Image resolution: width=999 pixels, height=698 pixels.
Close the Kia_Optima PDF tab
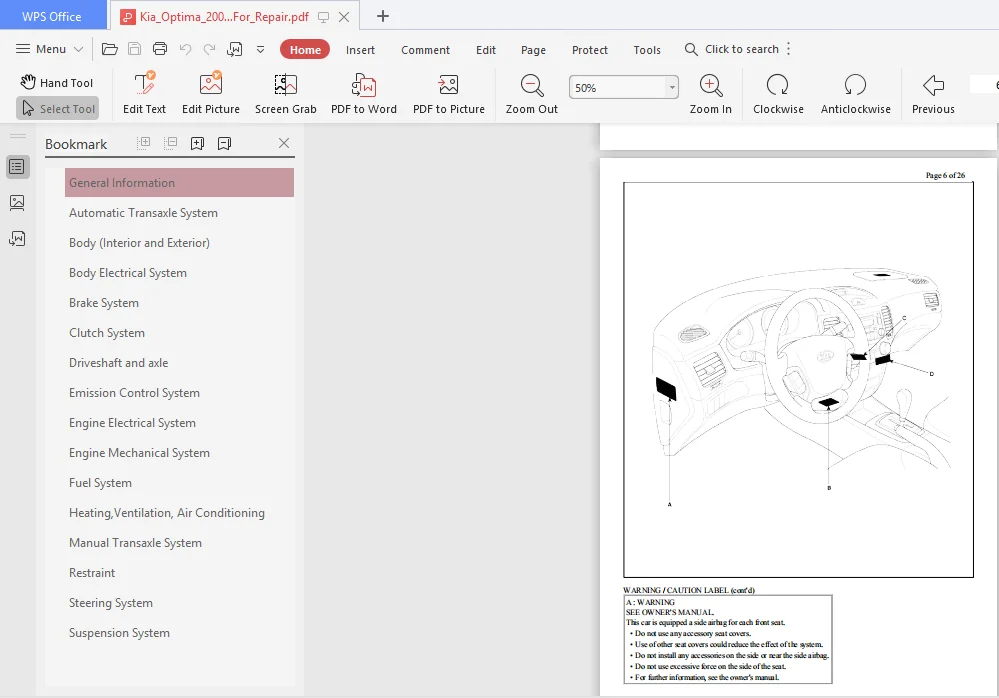click(344, 17)
